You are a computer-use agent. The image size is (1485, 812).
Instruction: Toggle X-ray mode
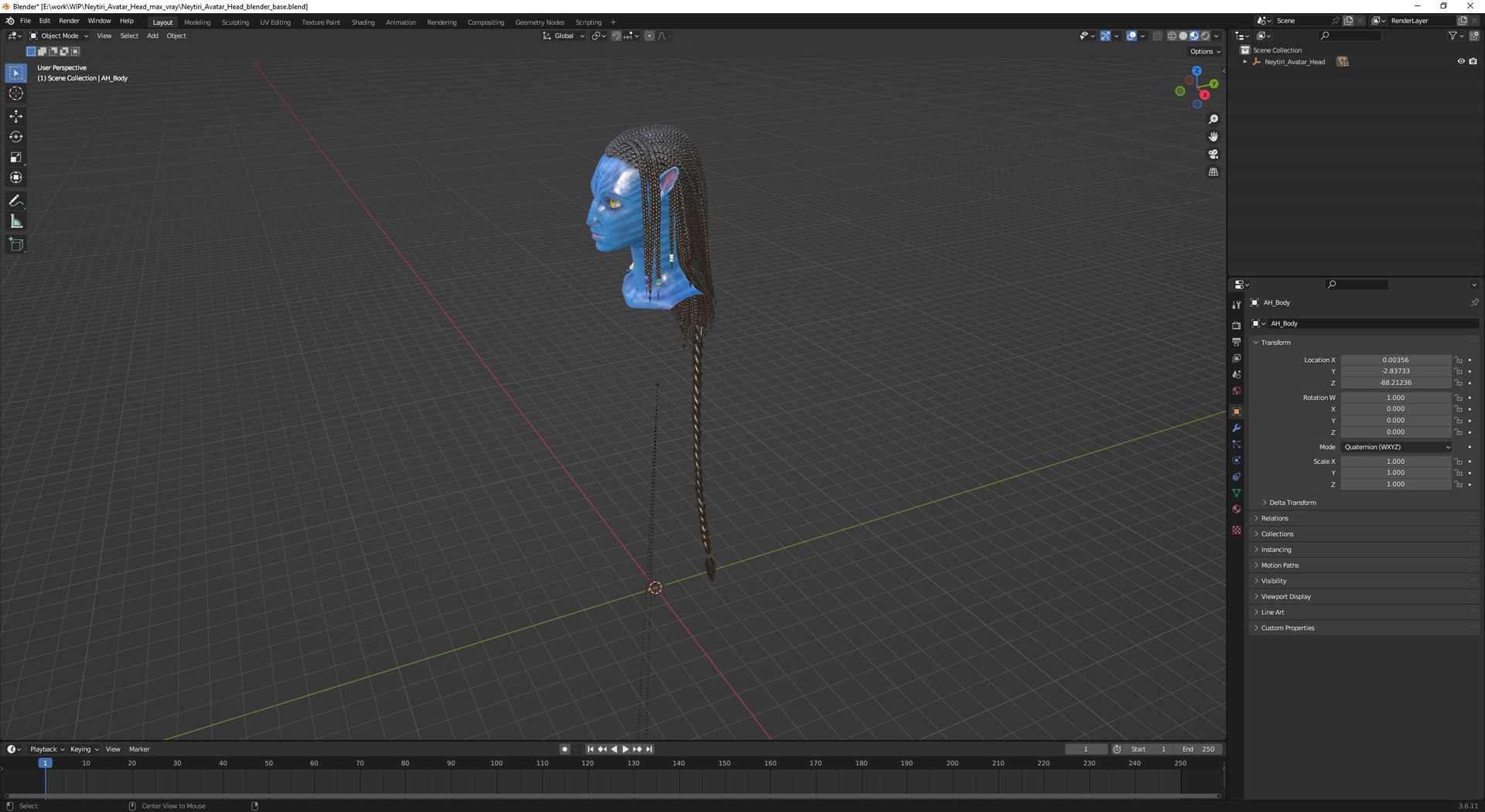tap(1157, 36)
